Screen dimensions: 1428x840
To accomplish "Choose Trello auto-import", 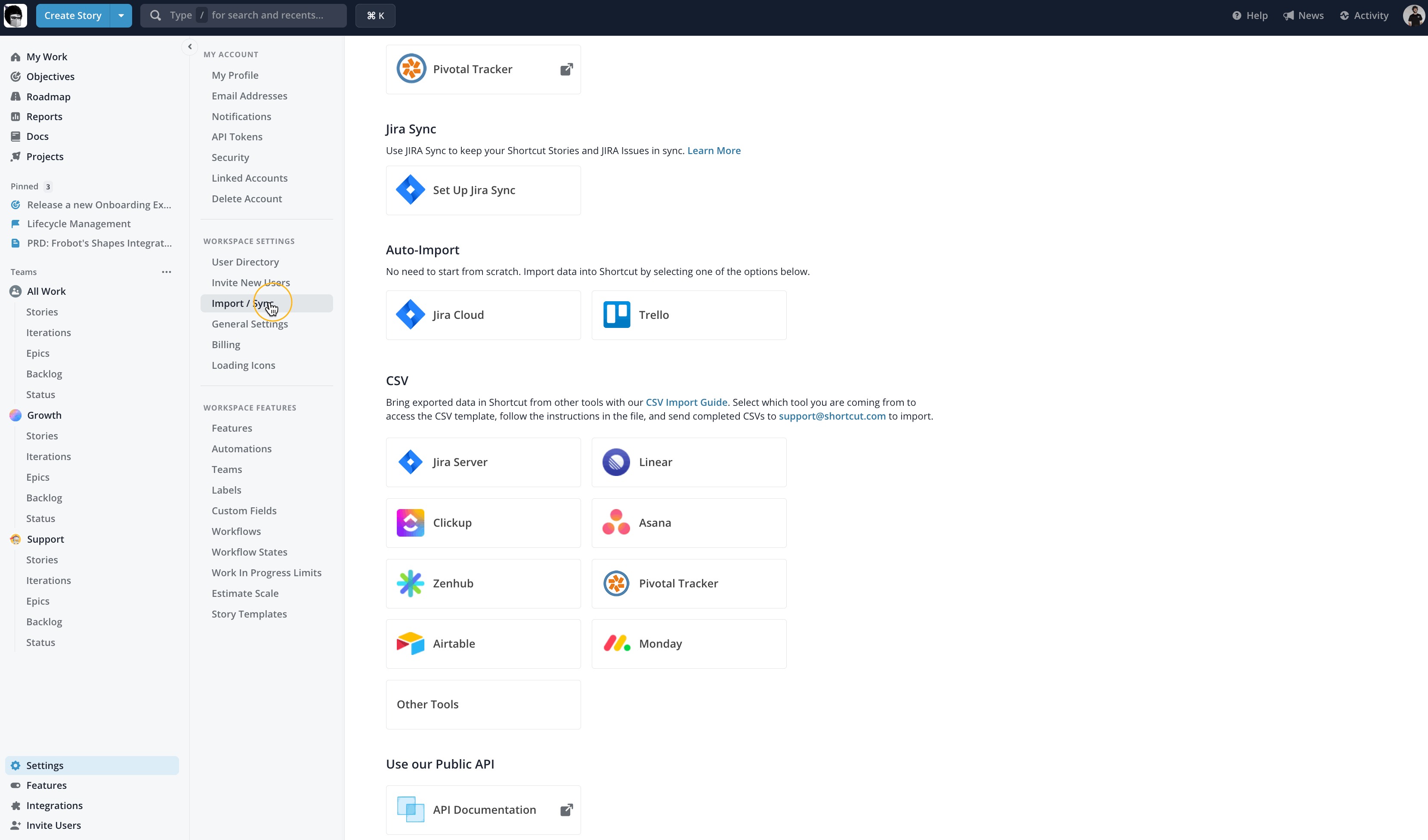I will 689,315.
